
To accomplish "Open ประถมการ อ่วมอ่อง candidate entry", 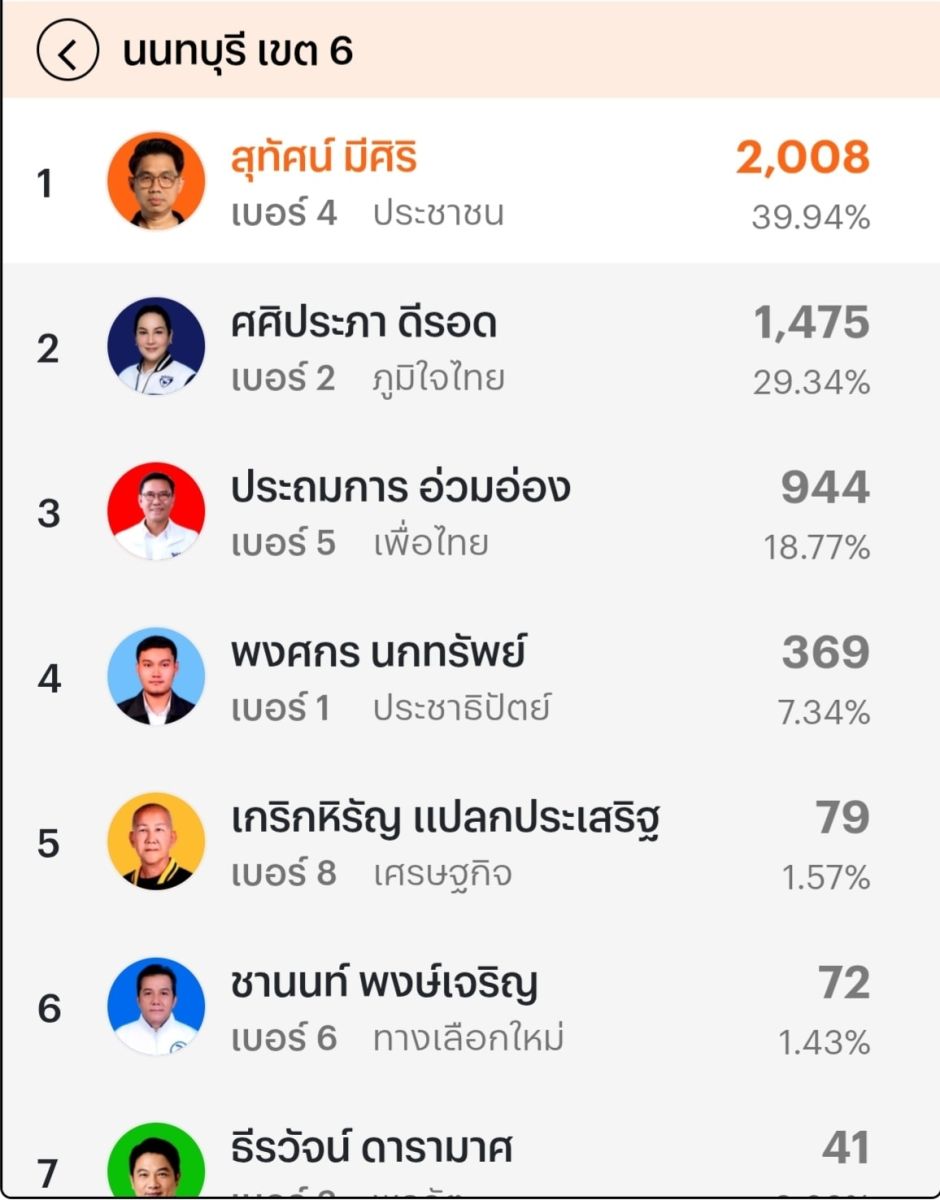I will (x=400, y=488).
